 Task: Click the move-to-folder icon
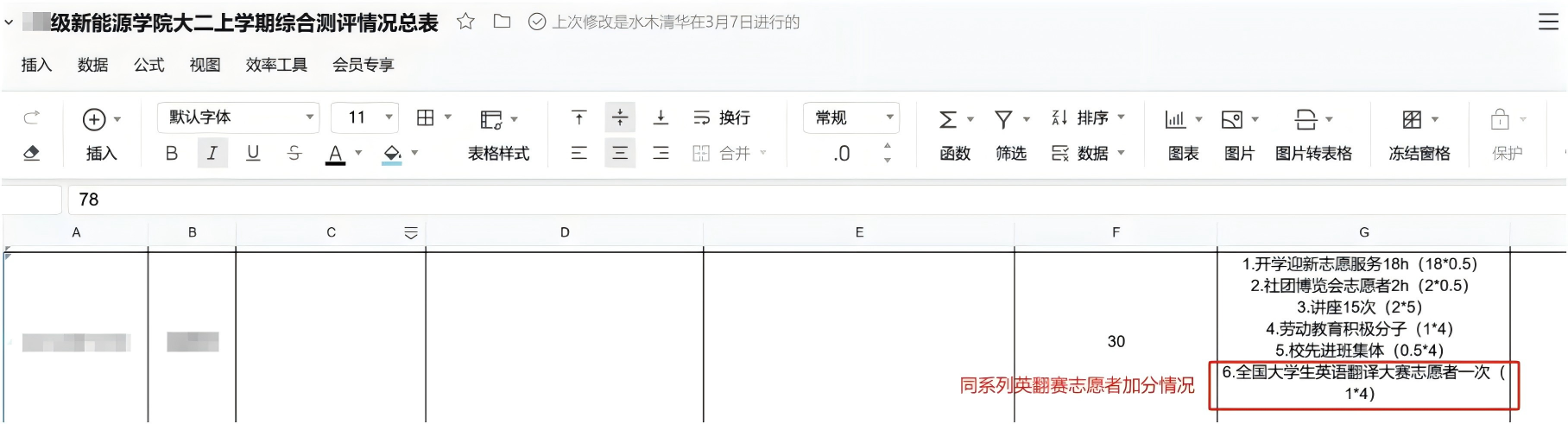502,22
